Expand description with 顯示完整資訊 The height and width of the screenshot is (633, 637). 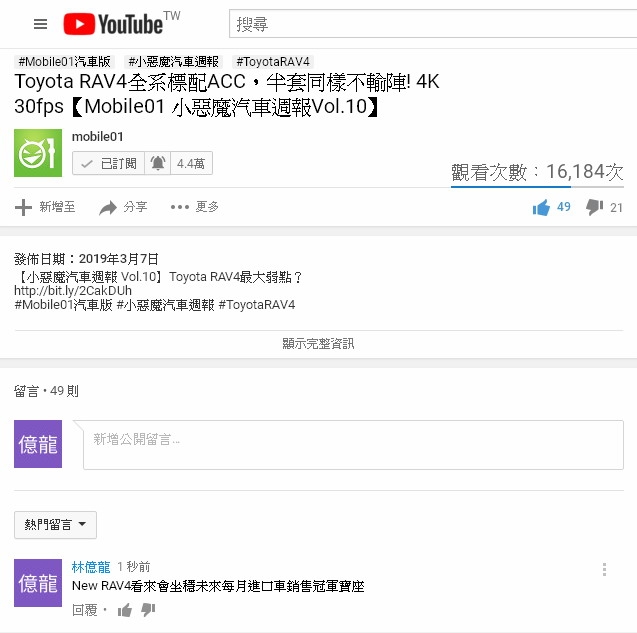[318, 344]
